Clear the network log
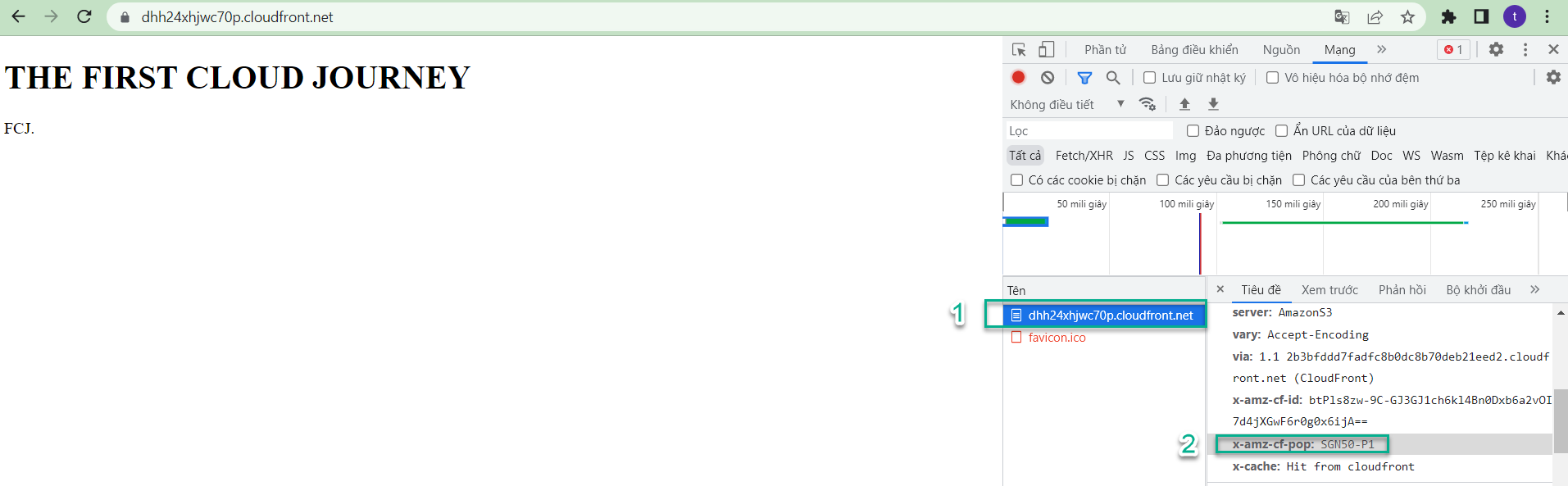This screenshot has height=486, width=1568. [1048, 77]
